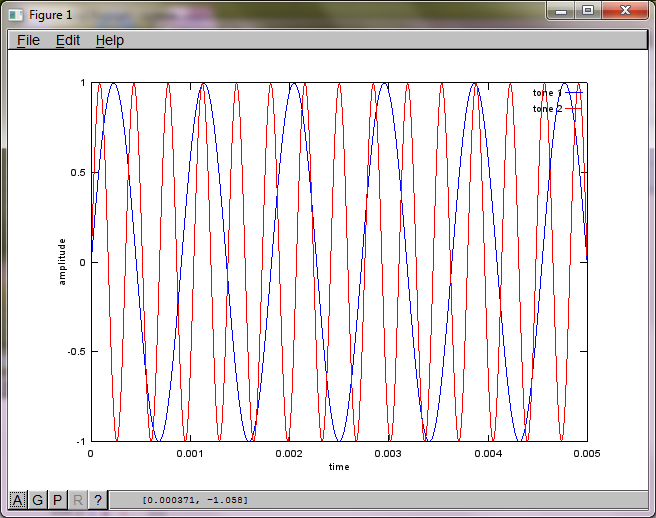Click the 'tone 1' legend label
This screenshot has width=656, height=518.
(547, 92)
